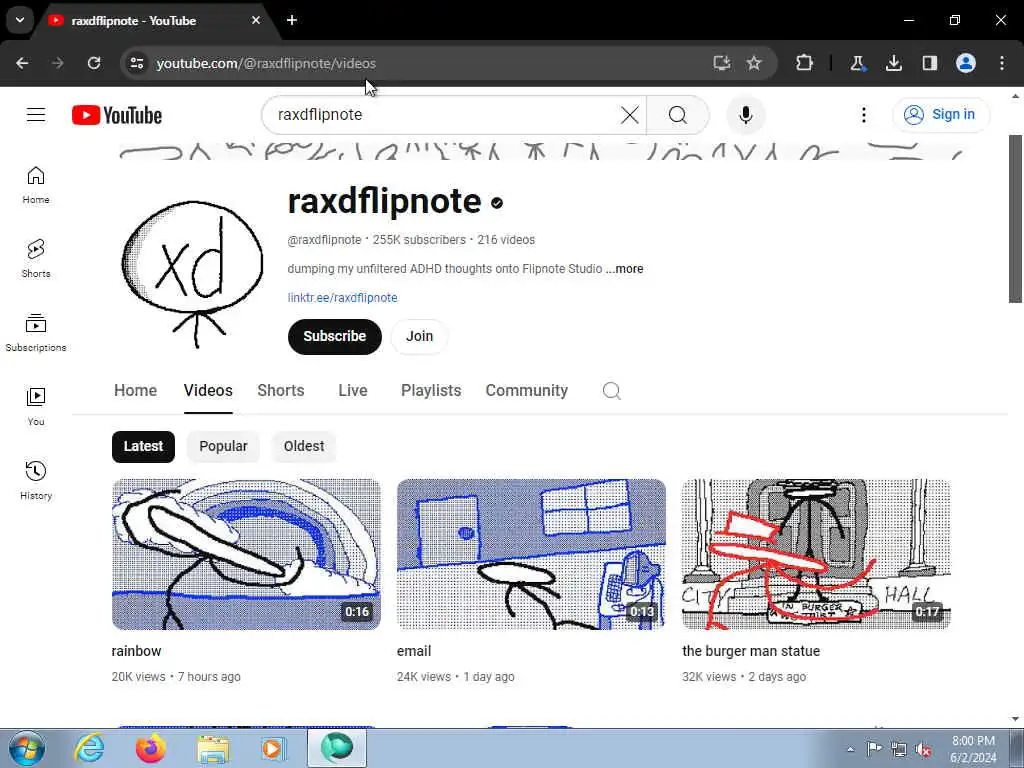Click the rainbow video thumbnail
Viewport: 1024px width, 768px height.
click(246, 554)
